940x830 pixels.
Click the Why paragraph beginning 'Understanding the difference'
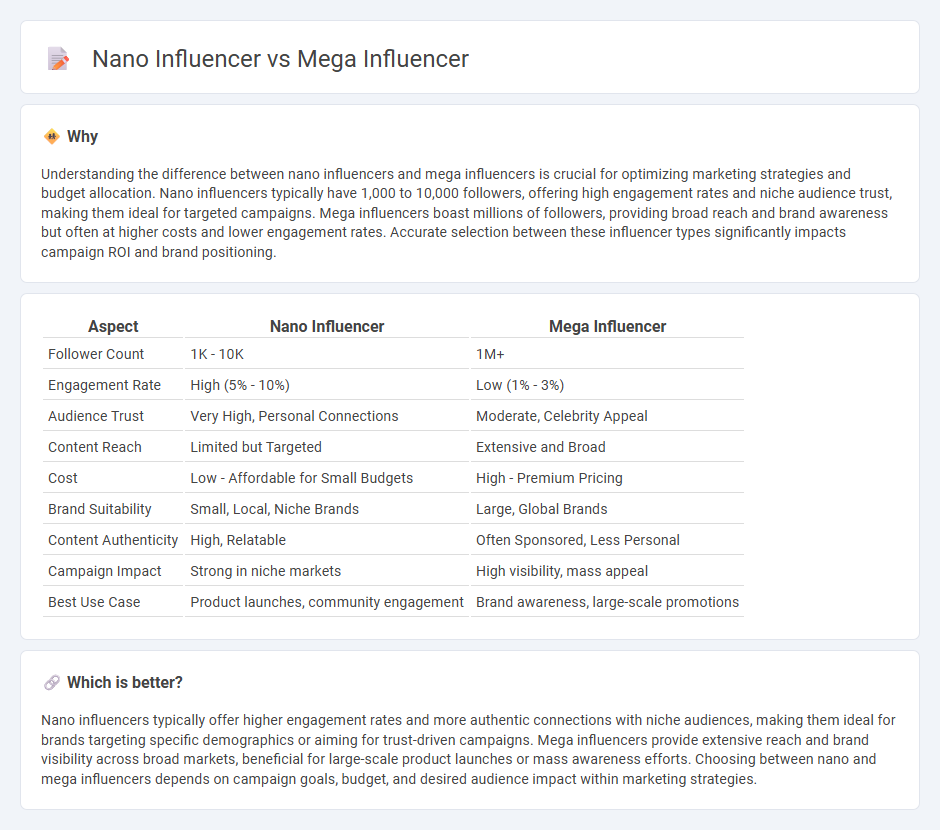[468, 213]
